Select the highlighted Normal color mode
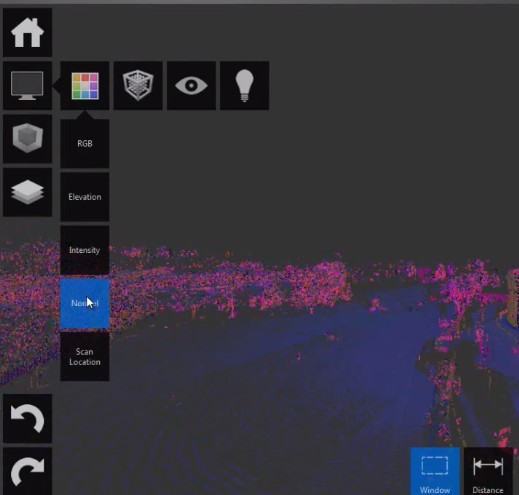 pos(85,303)
